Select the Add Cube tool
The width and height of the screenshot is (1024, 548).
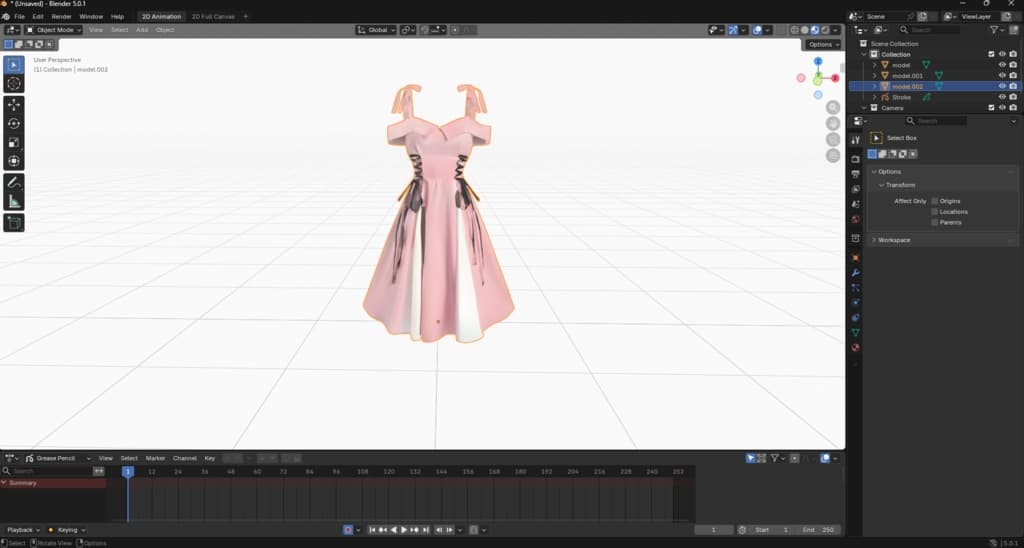[14, 223]
